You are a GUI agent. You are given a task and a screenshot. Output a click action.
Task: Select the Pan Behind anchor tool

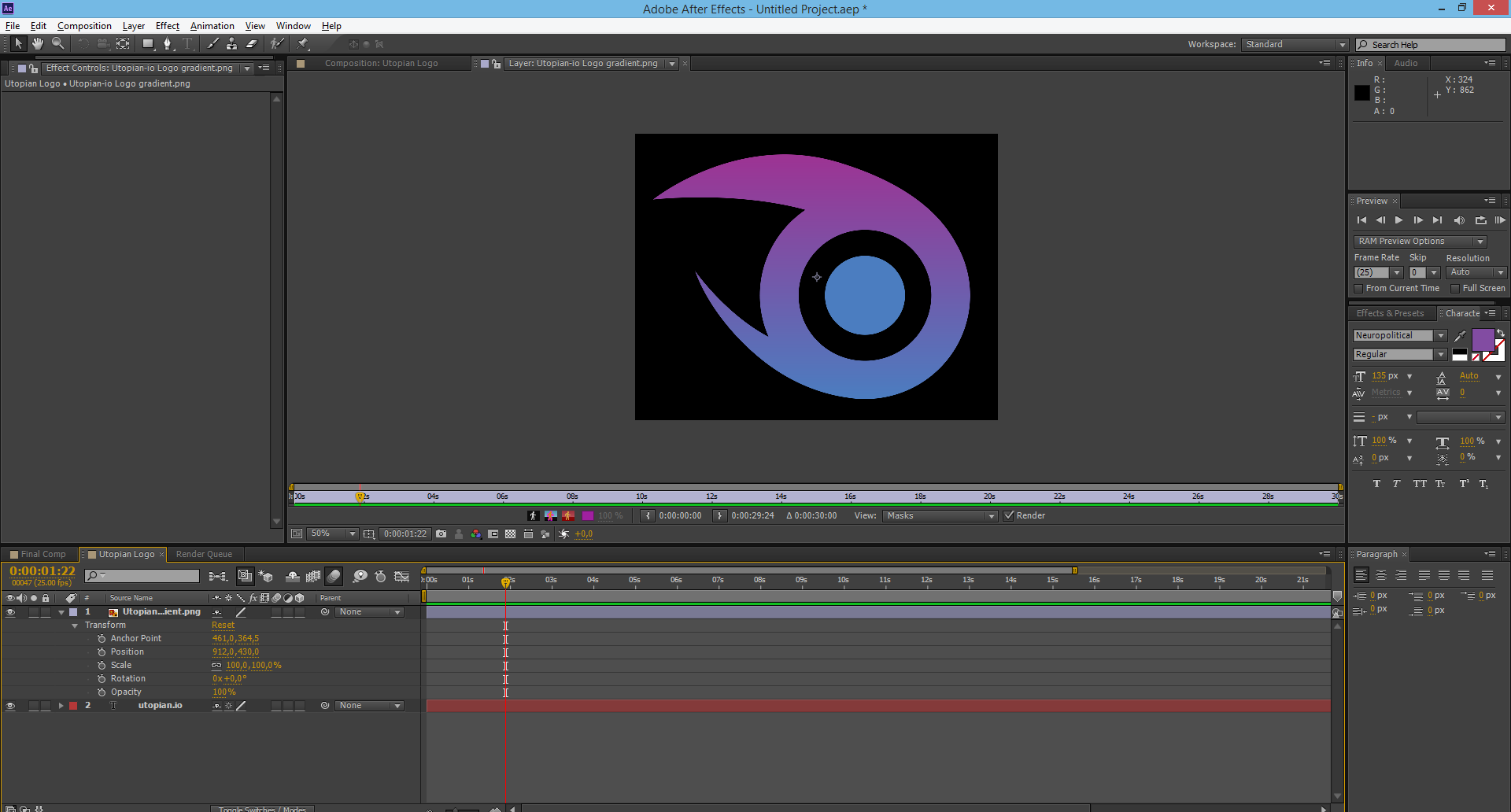tap(124, 44)
